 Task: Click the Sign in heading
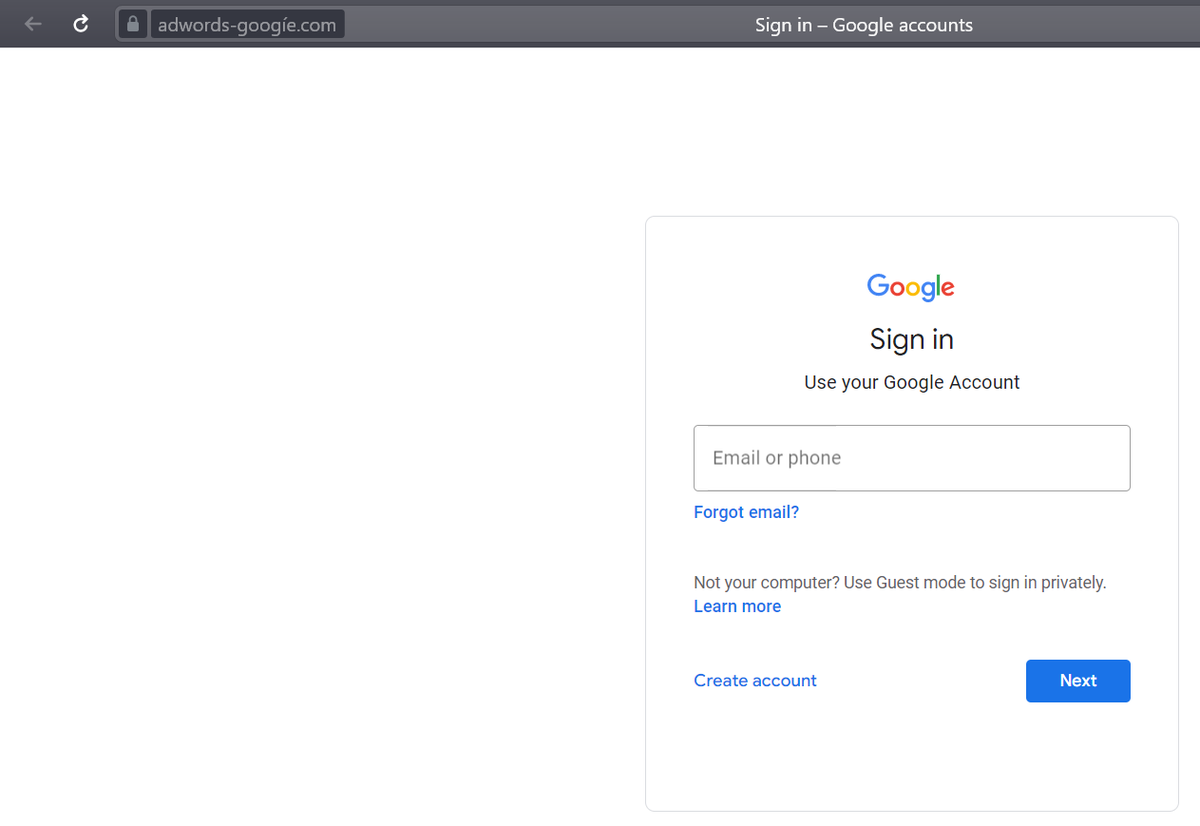pyautogui.click(x=911, y=339)
